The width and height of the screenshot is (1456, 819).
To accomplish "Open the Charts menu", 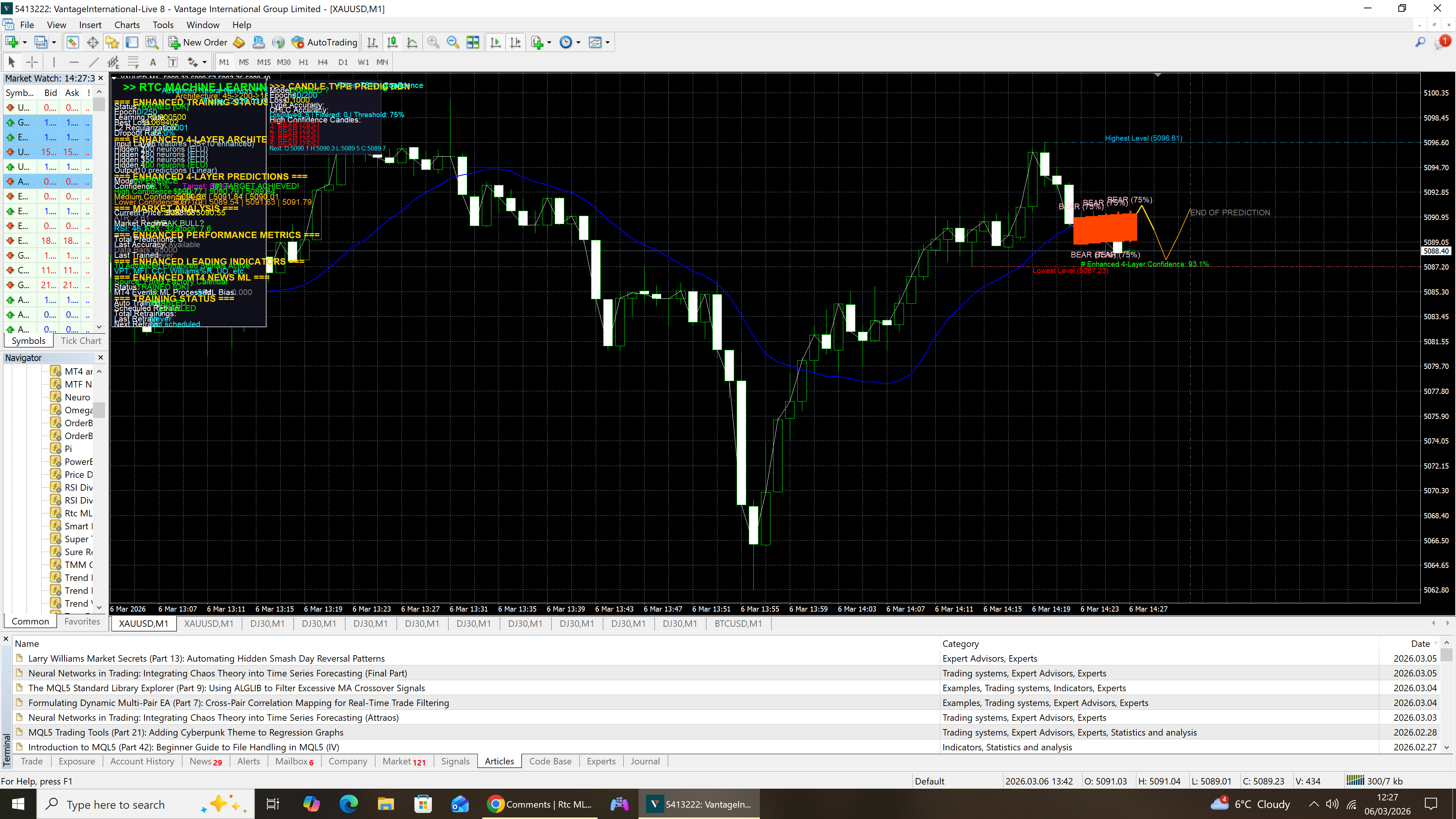I will 127,25.
